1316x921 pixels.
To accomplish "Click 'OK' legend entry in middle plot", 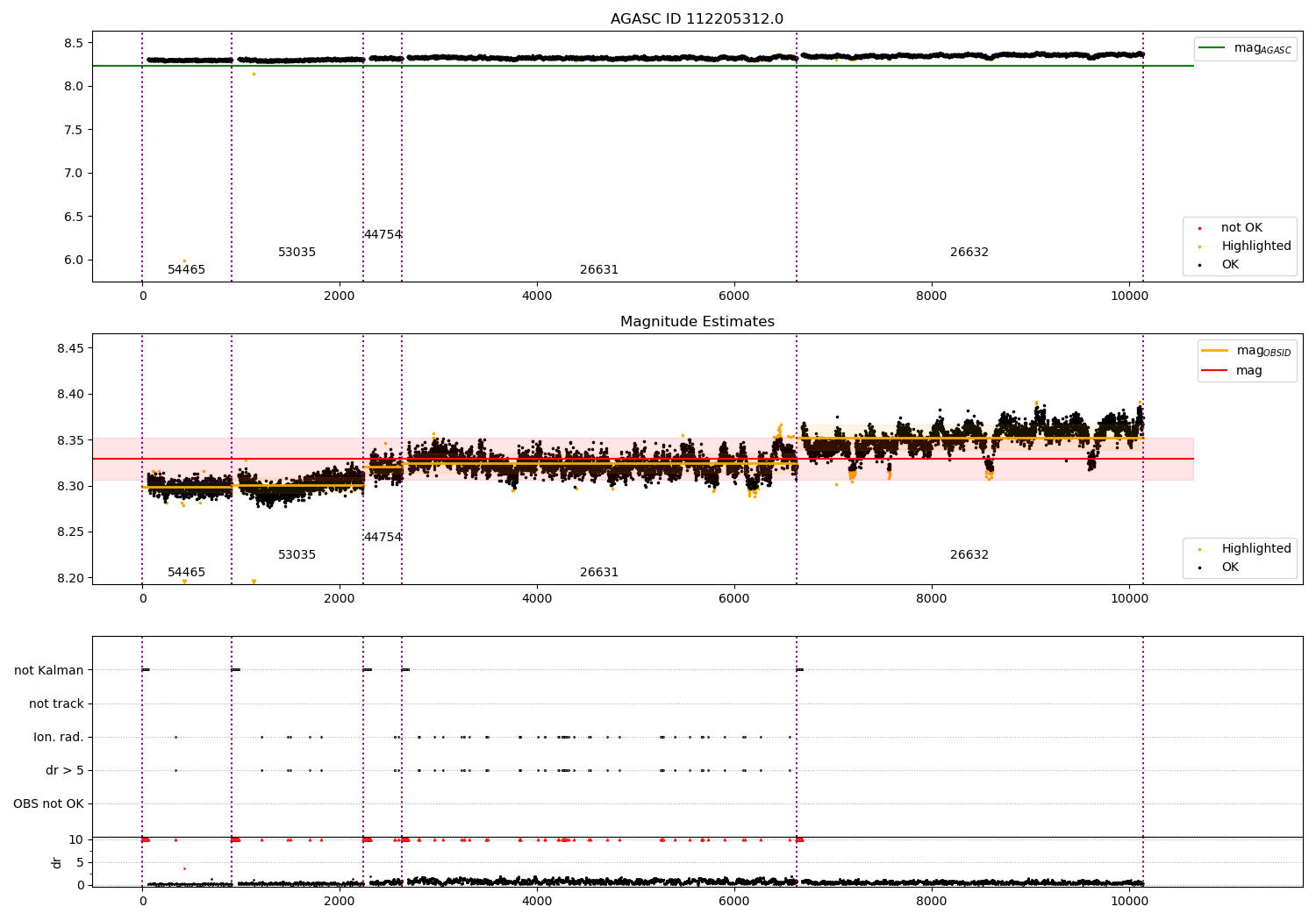I will coord(1230,568).
